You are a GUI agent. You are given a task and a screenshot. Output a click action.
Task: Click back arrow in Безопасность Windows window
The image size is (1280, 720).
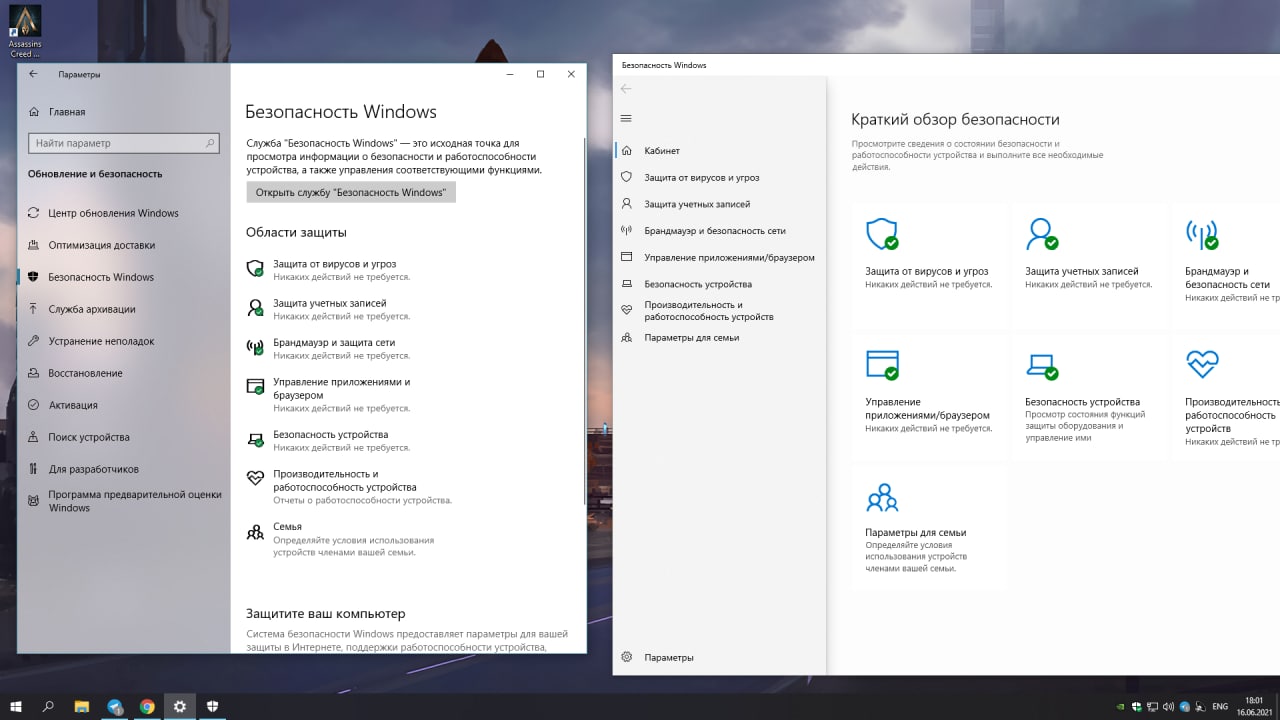coord(626,89)
